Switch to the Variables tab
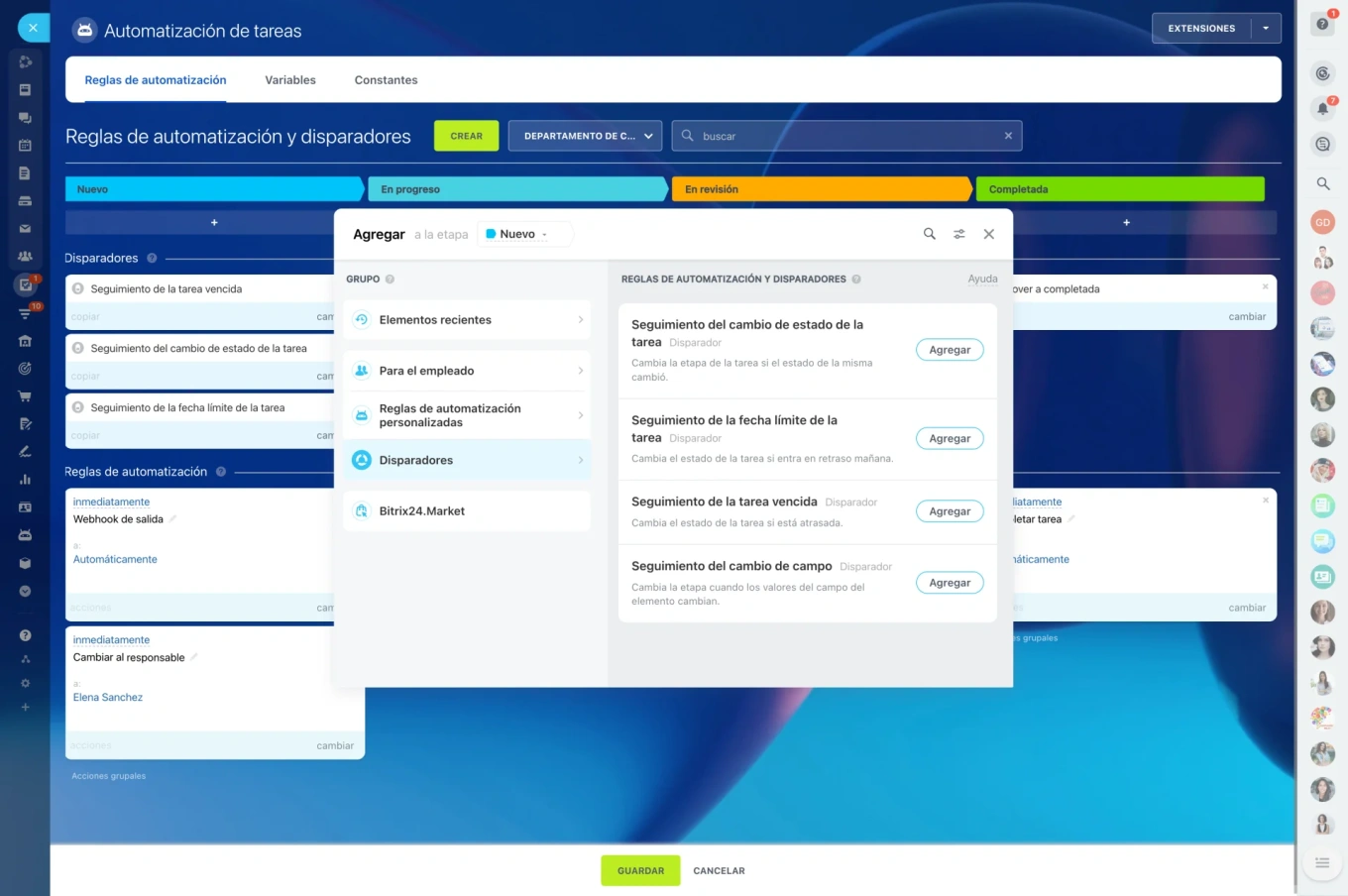Screen dimensions: 1348x896 pos(290,80)
